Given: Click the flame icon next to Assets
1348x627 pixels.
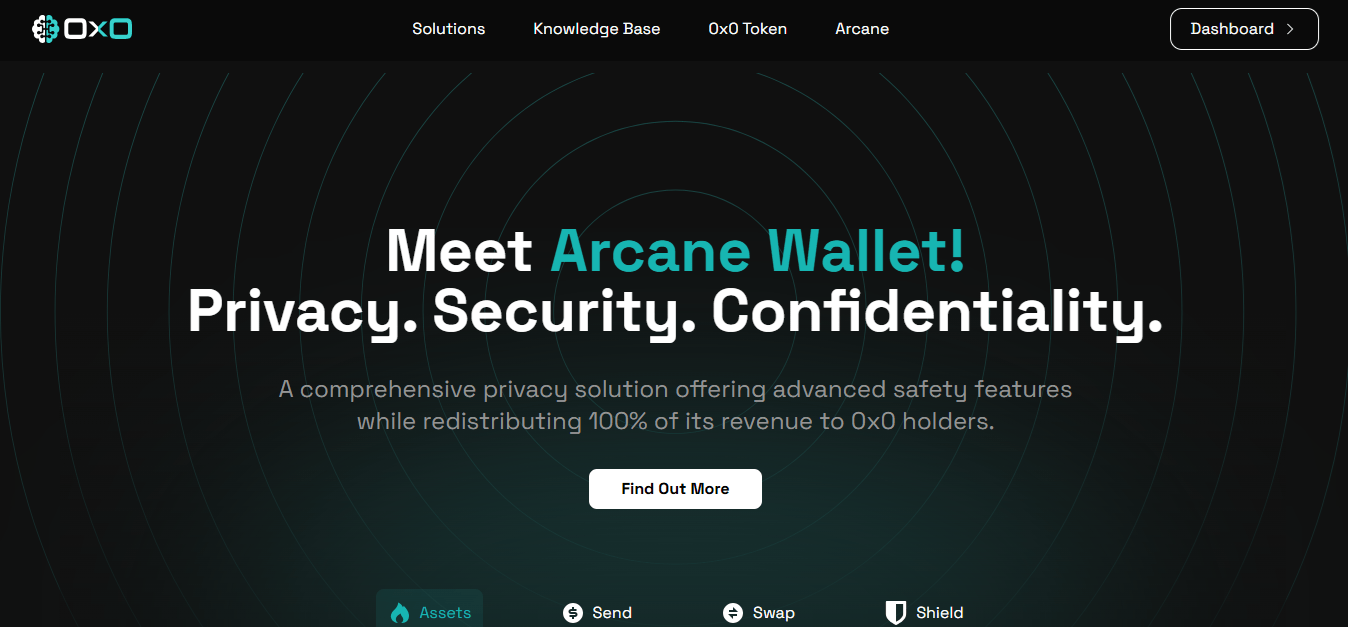Looking at the screenshot, I should [400, 613].
